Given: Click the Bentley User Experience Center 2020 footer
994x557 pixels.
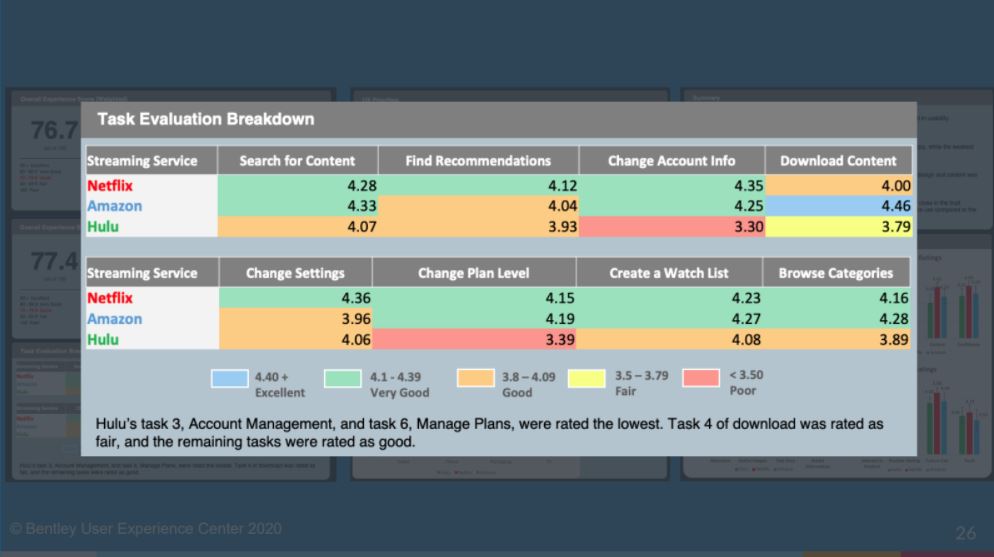Looking at the screenshot, I should pyautogui.click(x=146, y=528).
